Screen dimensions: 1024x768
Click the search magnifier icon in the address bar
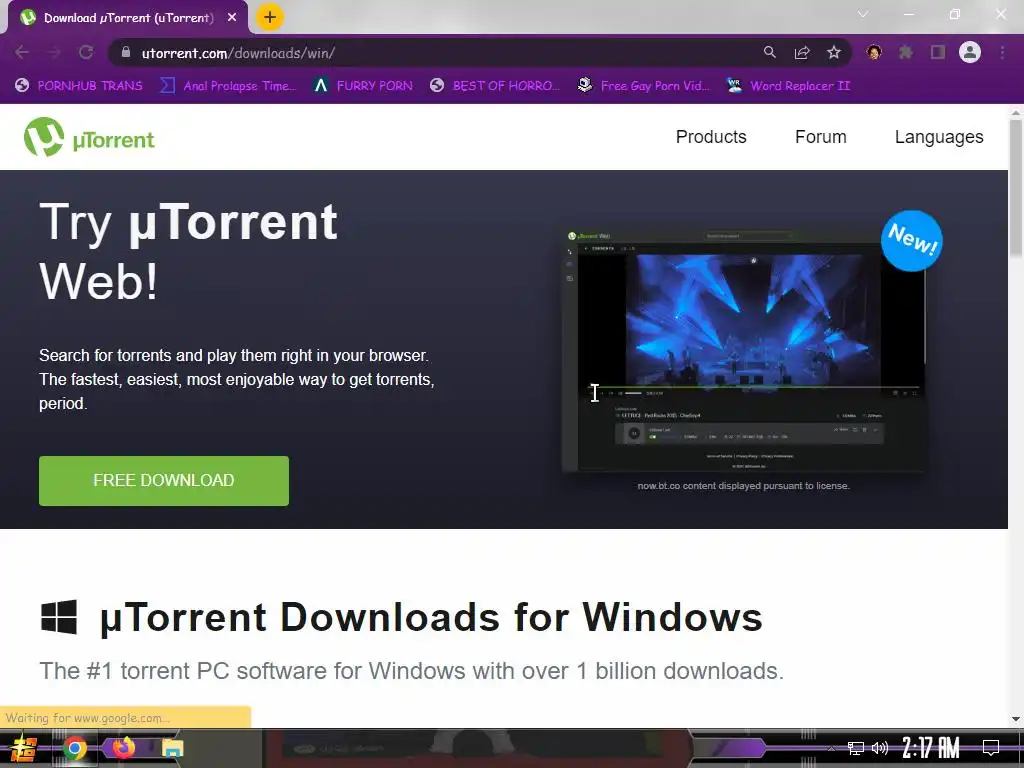pyautogui.click(x=770, y=53)
